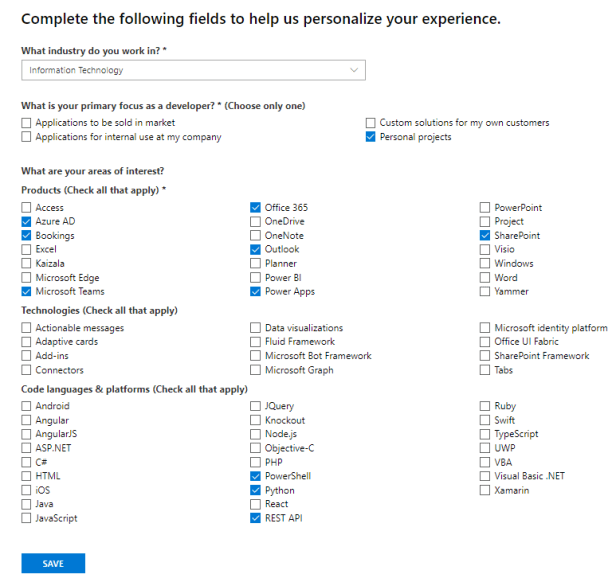
Task: Tick the Microsoft identity platform checkbox
Action: pyautogui.click(x=486, y=328)
